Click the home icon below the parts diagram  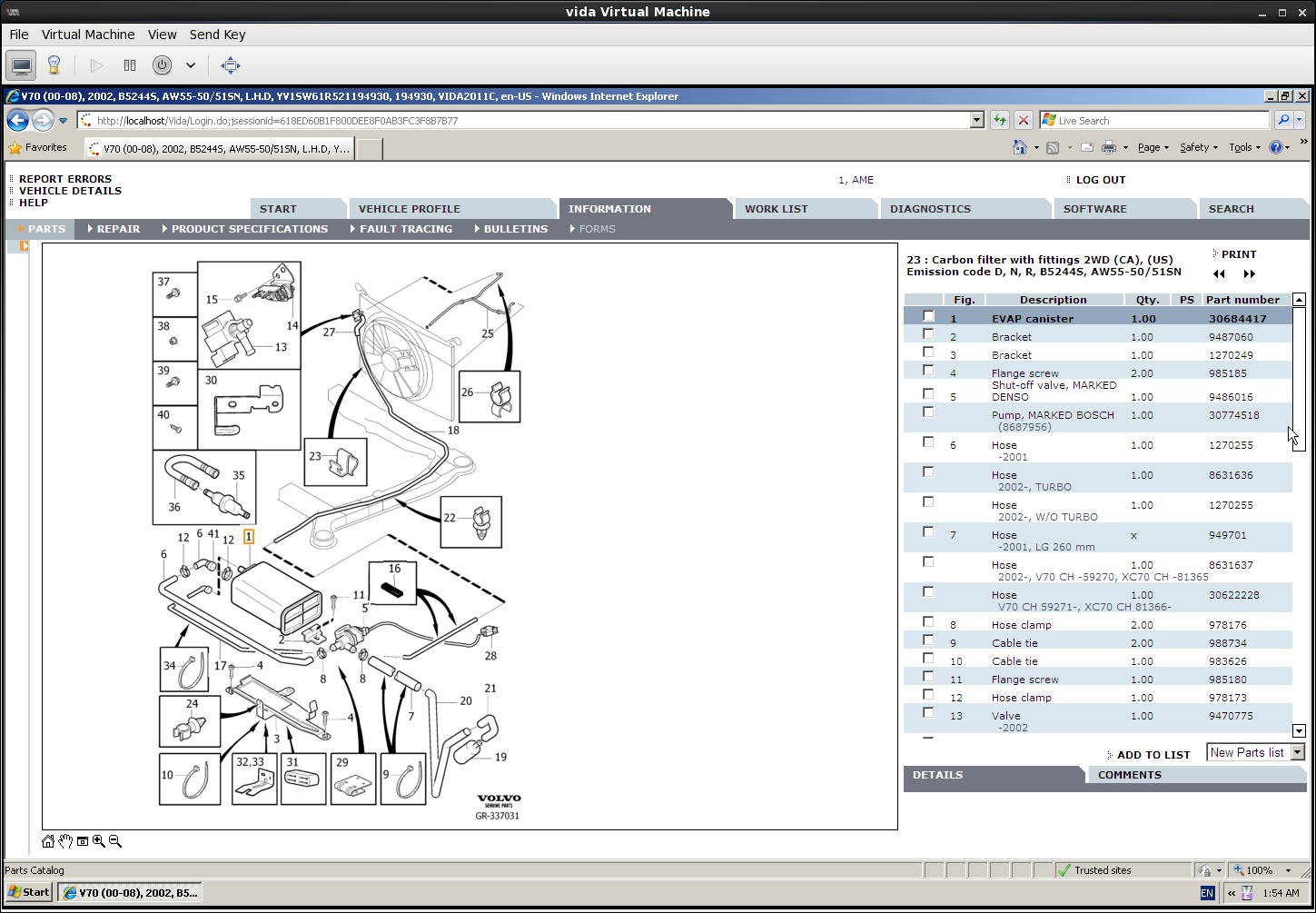[x=48, y=841]
